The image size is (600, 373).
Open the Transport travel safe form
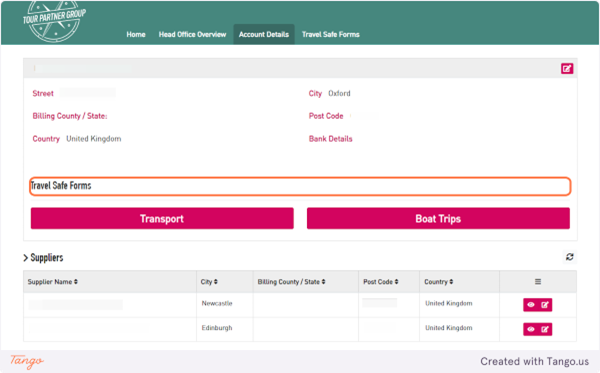162,218
